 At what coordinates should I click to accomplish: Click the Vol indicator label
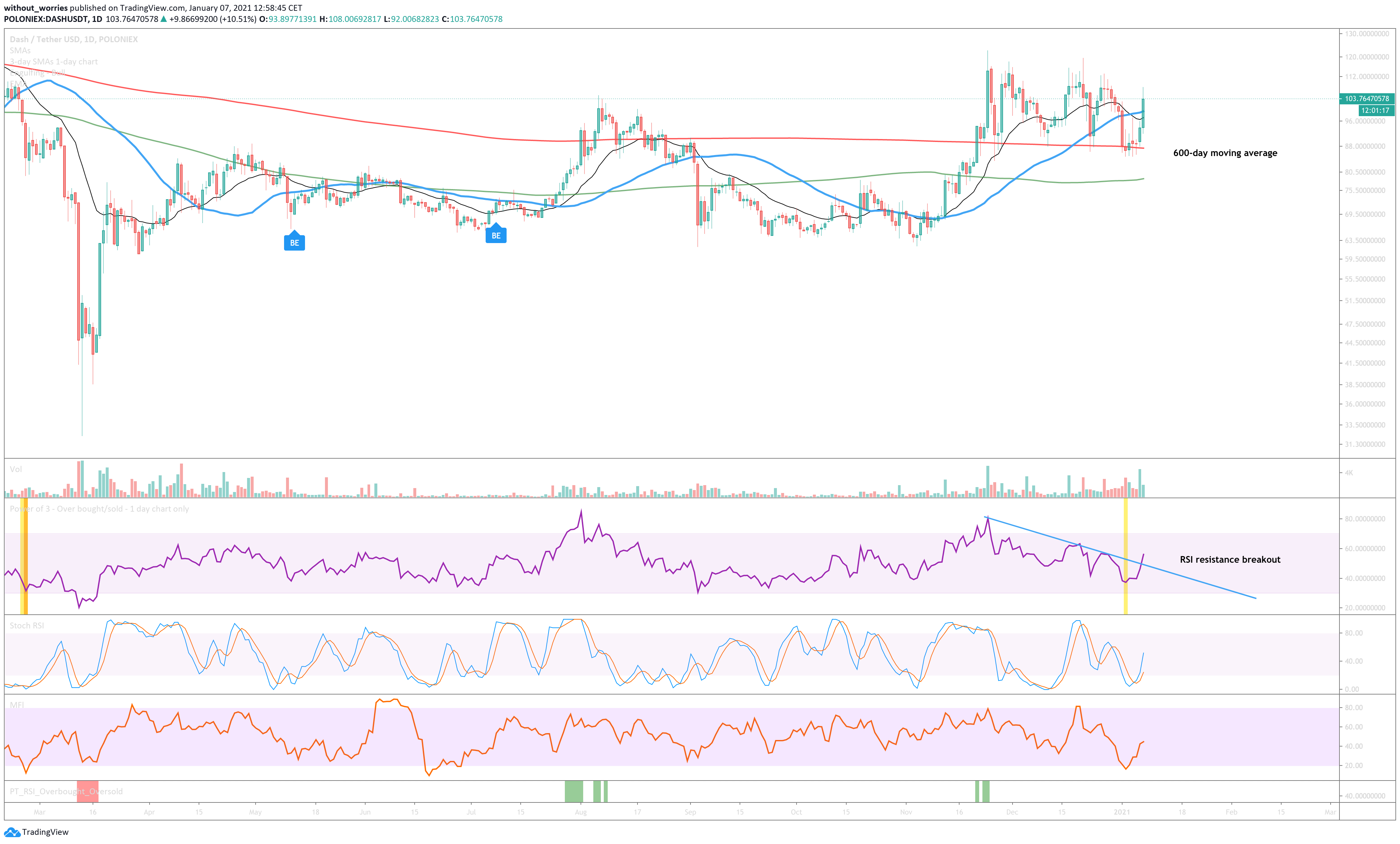[x=16, y=469]
